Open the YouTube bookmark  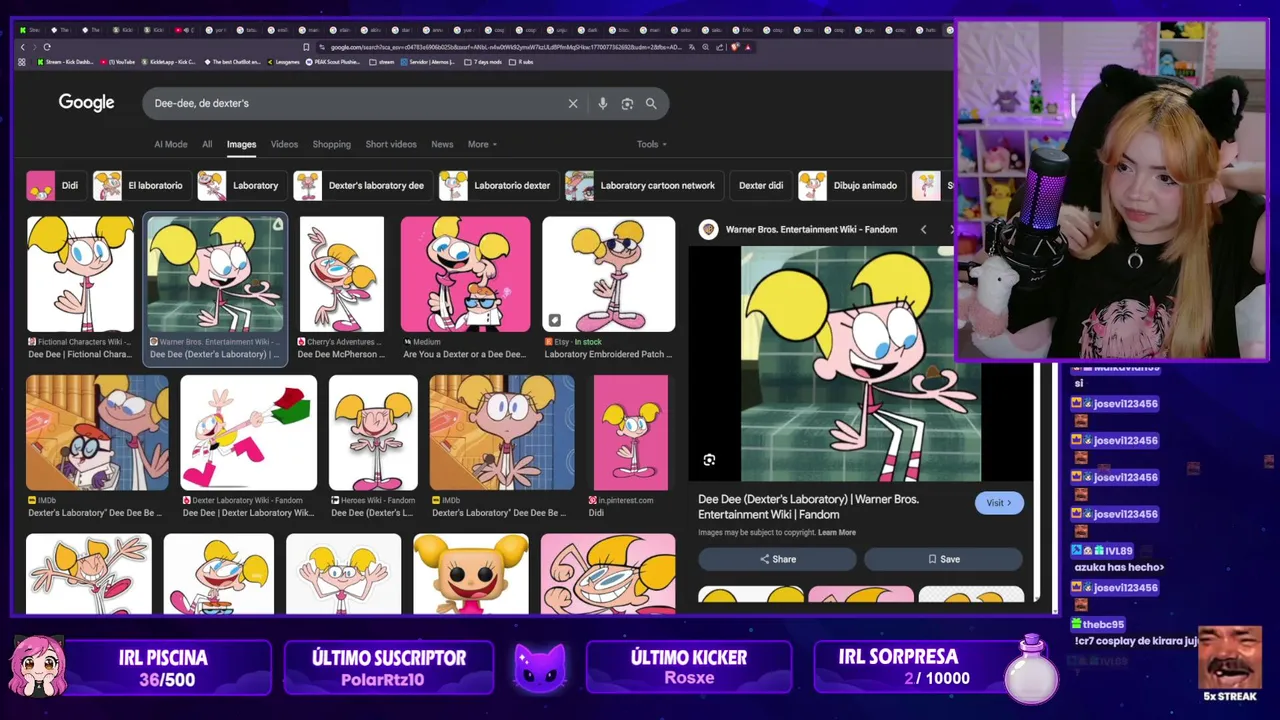coord(116,62)
